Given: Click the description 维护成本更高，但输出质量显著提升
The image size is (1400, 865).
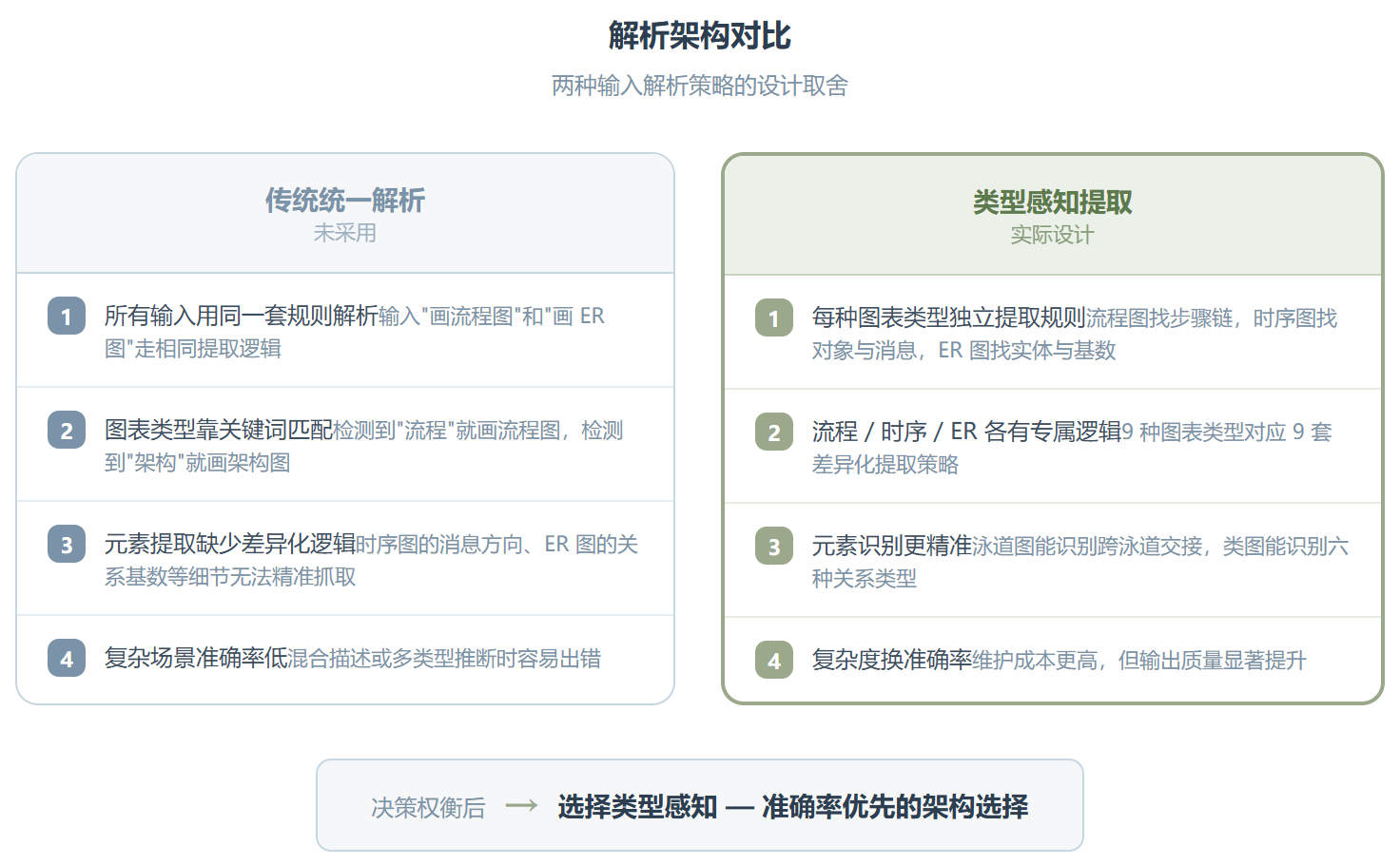Looking at the screenshot, I should point(1139,661).
